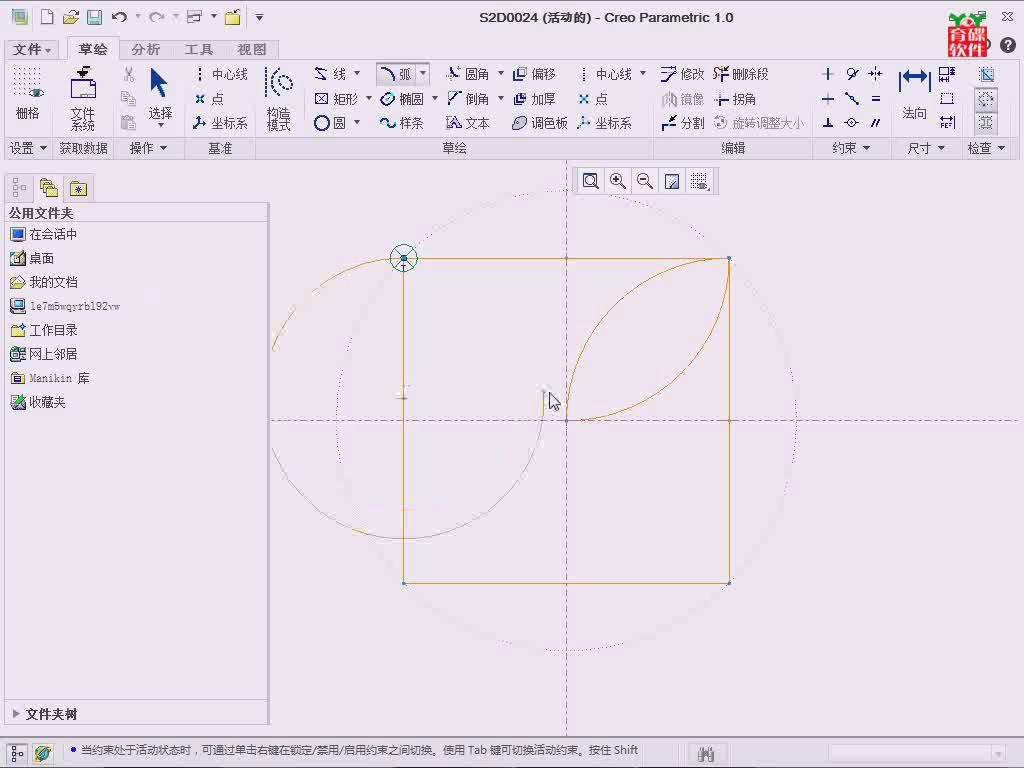1024x768 pixels.
Task: Apply the perpendicular (⊥) constraint
Action: click(827, 123)
